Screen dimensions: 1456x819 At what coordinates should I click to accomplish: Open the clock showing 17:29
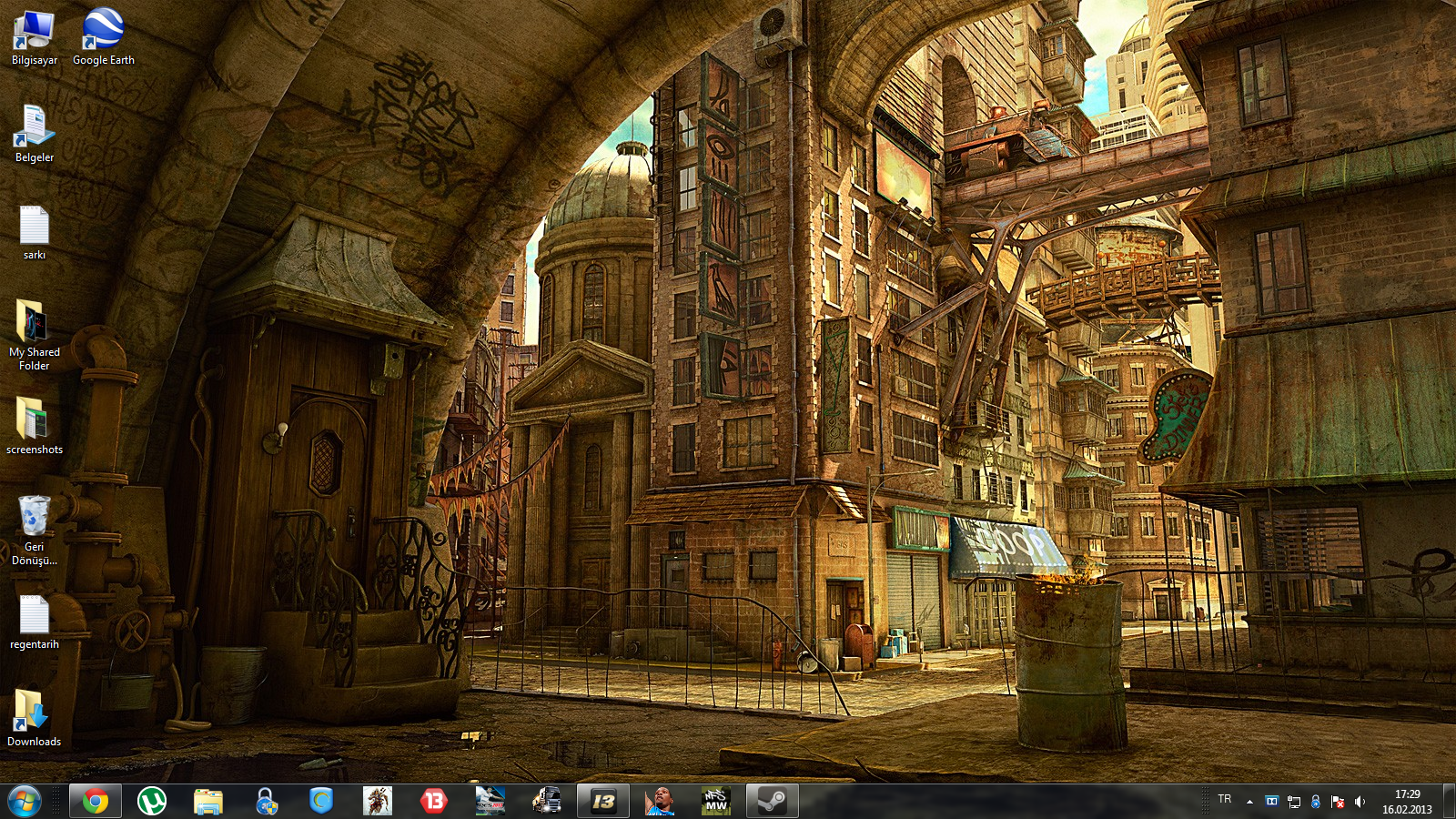(1407, 802)
